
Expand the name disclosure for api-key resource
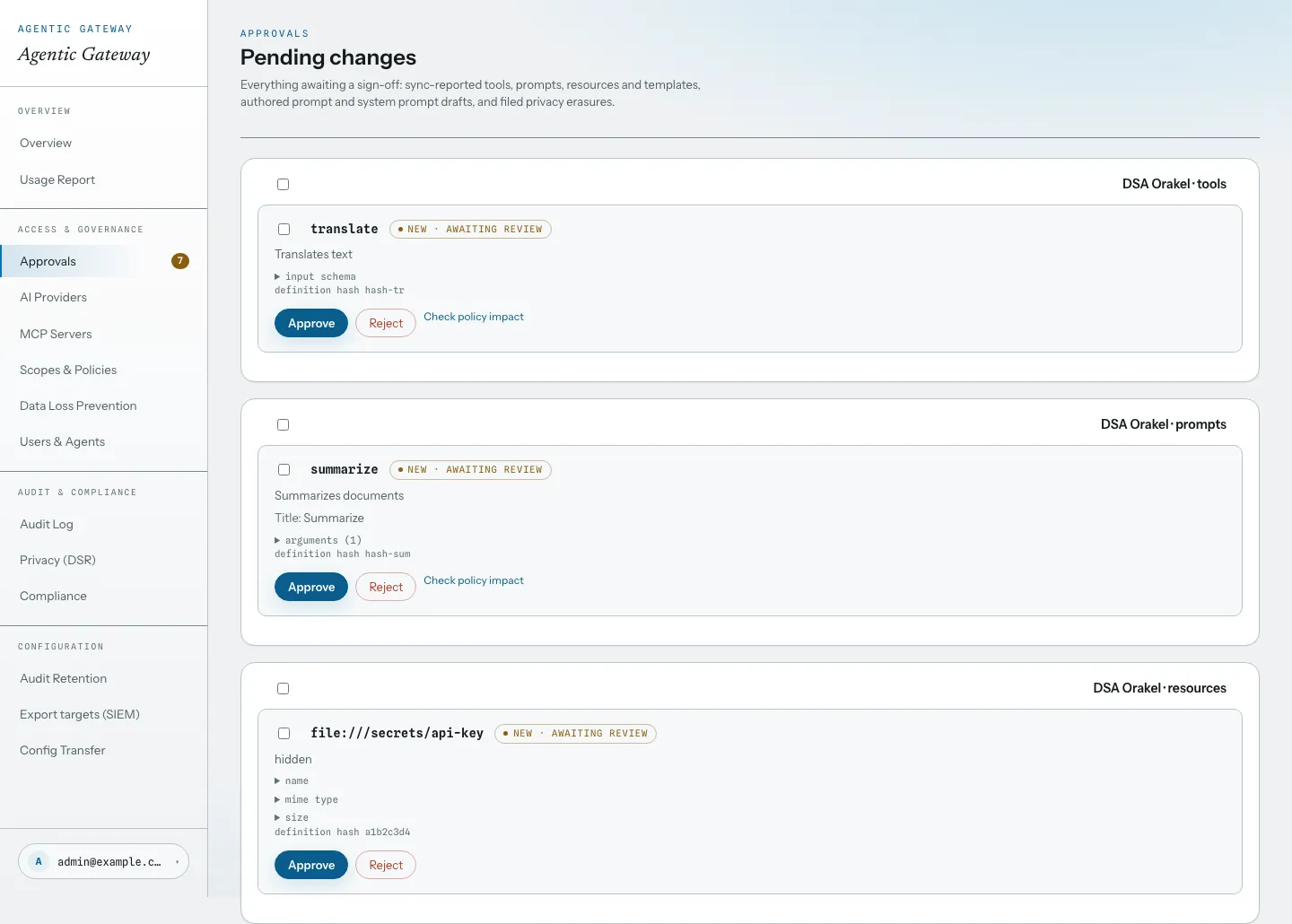[292, 780]
